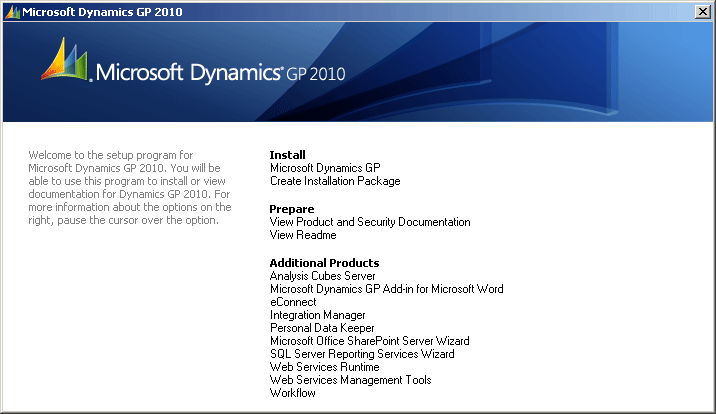Install Web Services Runtime
716x414 pixels.
pos(325,367)
